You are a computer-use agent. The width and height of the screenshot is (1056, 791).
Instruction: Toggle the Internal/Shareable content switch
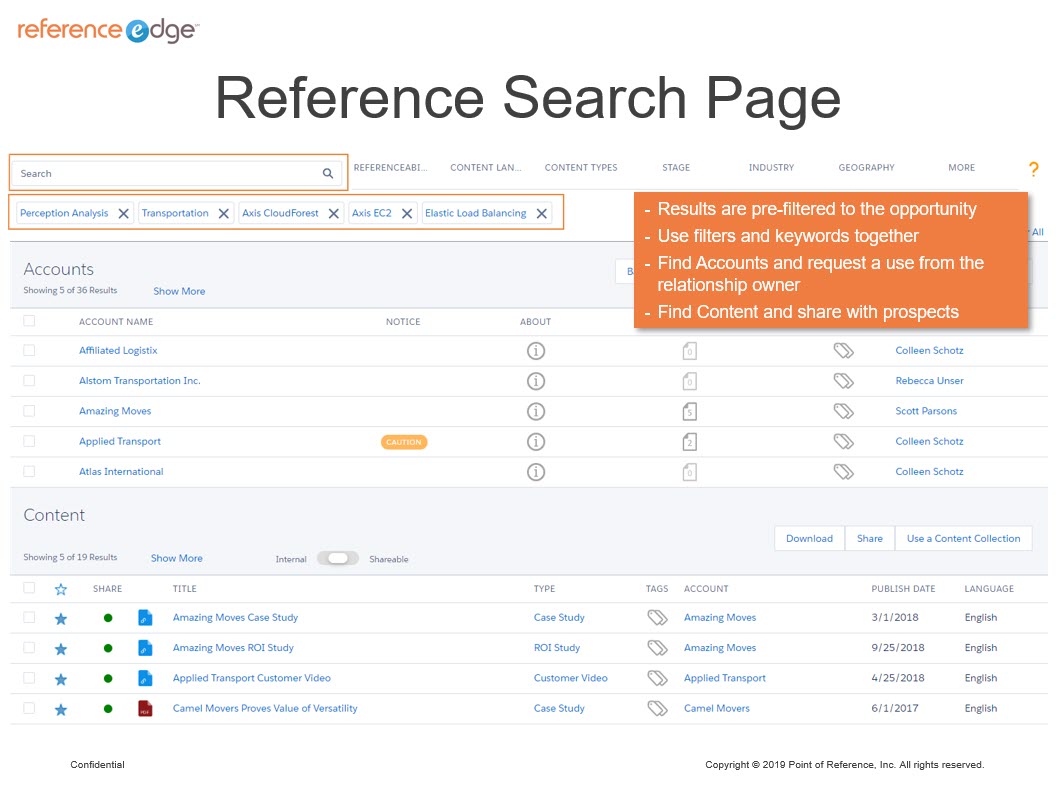point(338,559)
